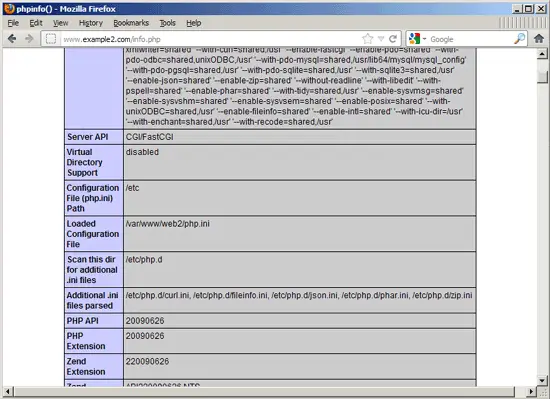This screenshot has width=550, height=399.
Task: Click the 'Virtual Directory Support' label
Action: point(94,162)
